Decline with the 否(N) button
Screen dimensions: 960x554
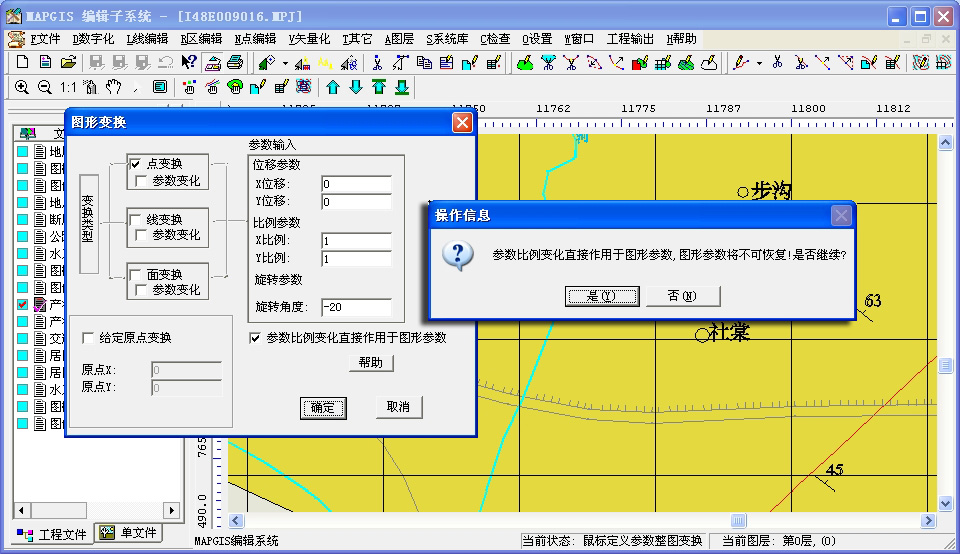click(x=683, y=296)
